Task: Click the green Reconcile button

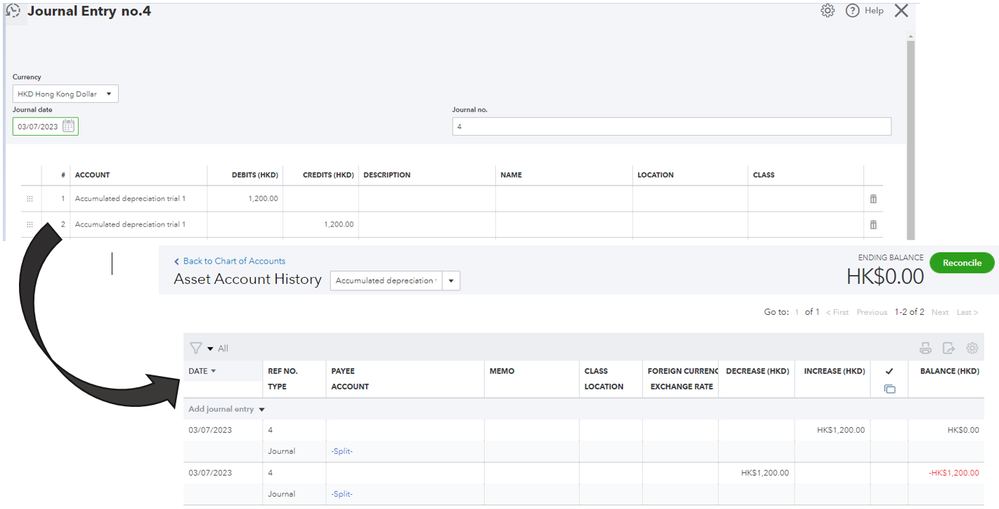Action: [x=962, y=263]
